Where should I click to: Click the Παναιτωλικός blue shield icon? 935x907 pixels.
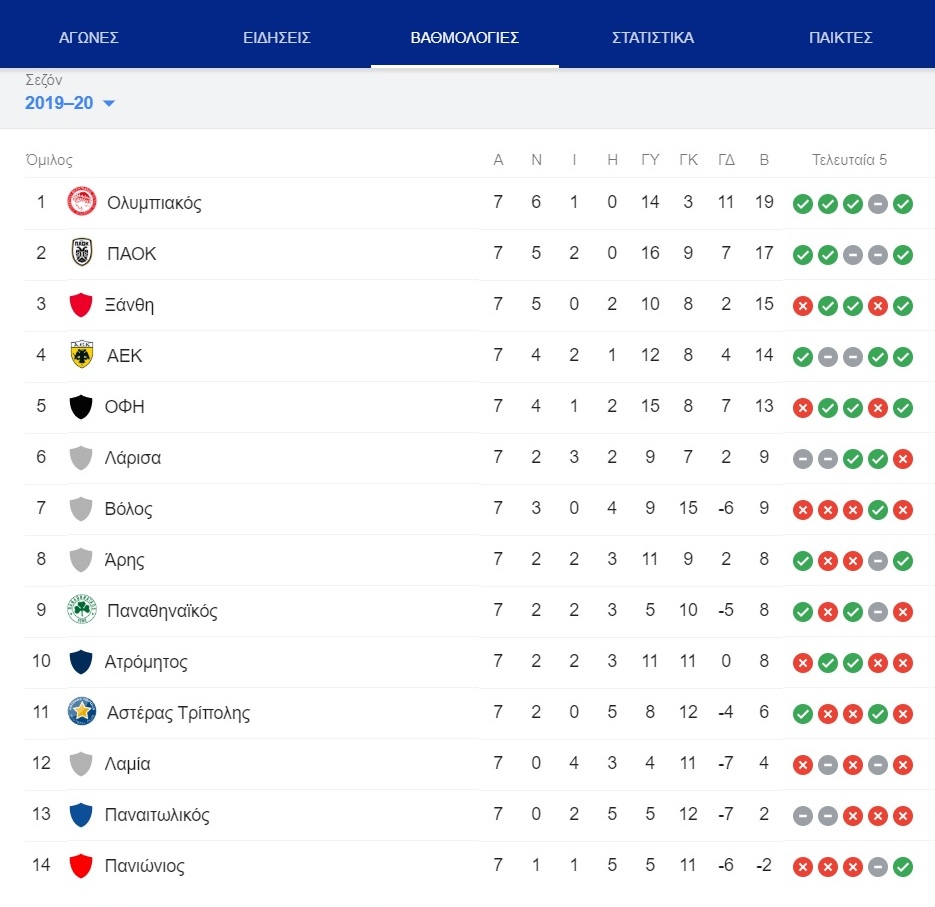(81, 814)
